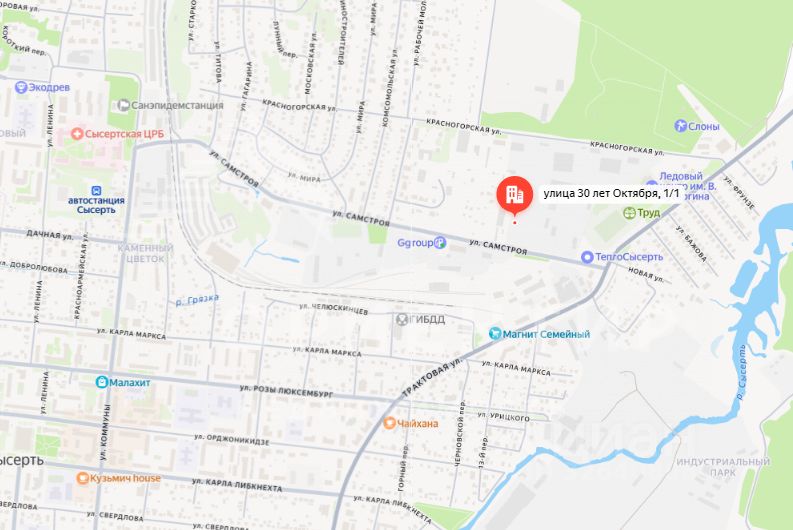
Task: Select the ГИБДД marker icon
Action: click(402, 320)
